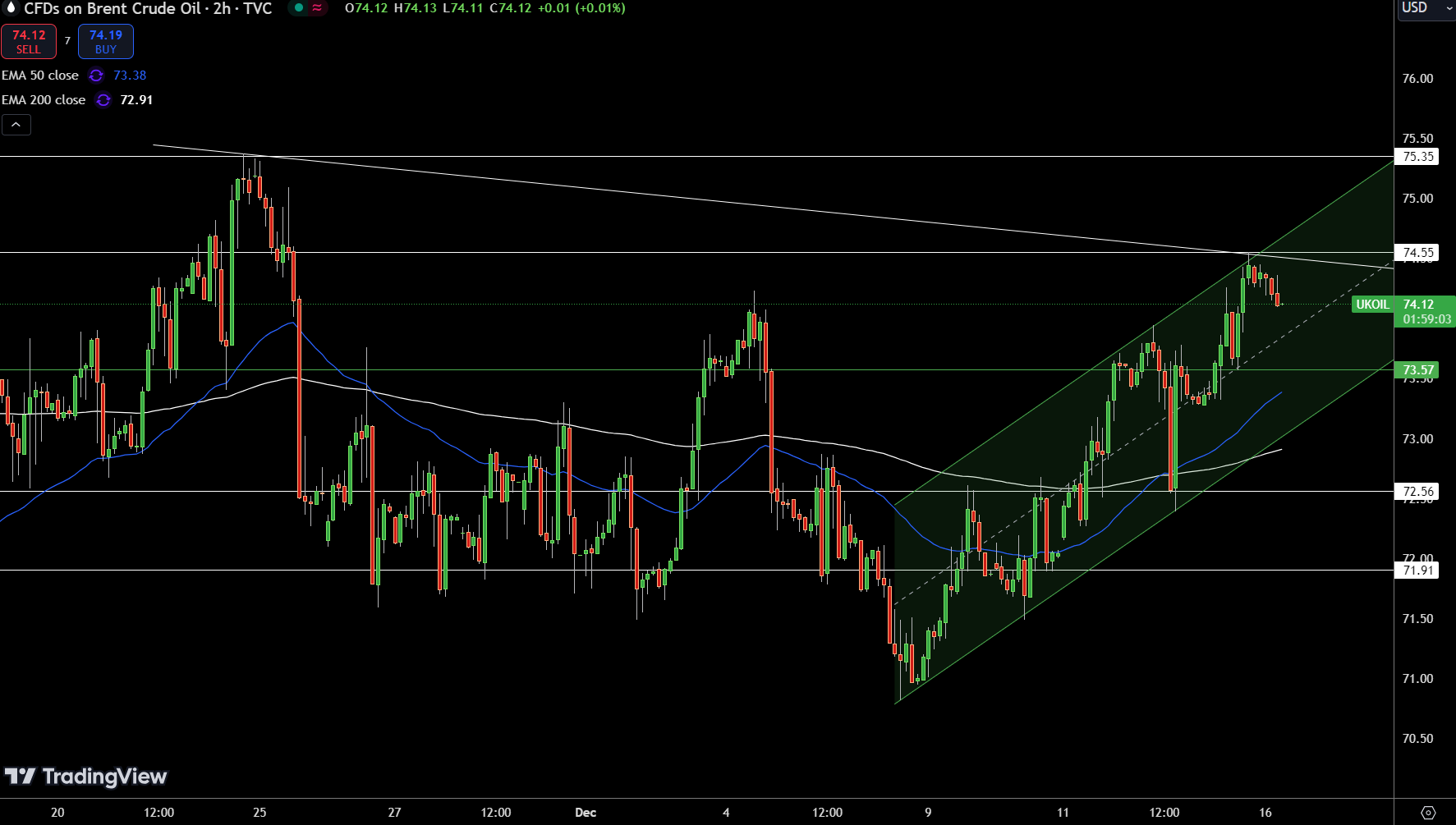Click the Brent Crude Oil droplet logo

pyautogui.click(x=11, y=7)
